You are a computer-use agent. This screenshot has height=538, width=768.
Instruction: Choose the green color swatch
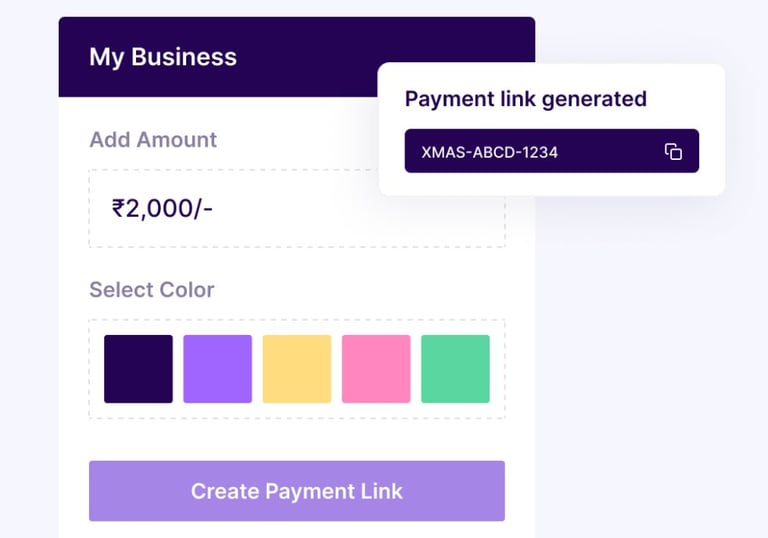point(455,369)
